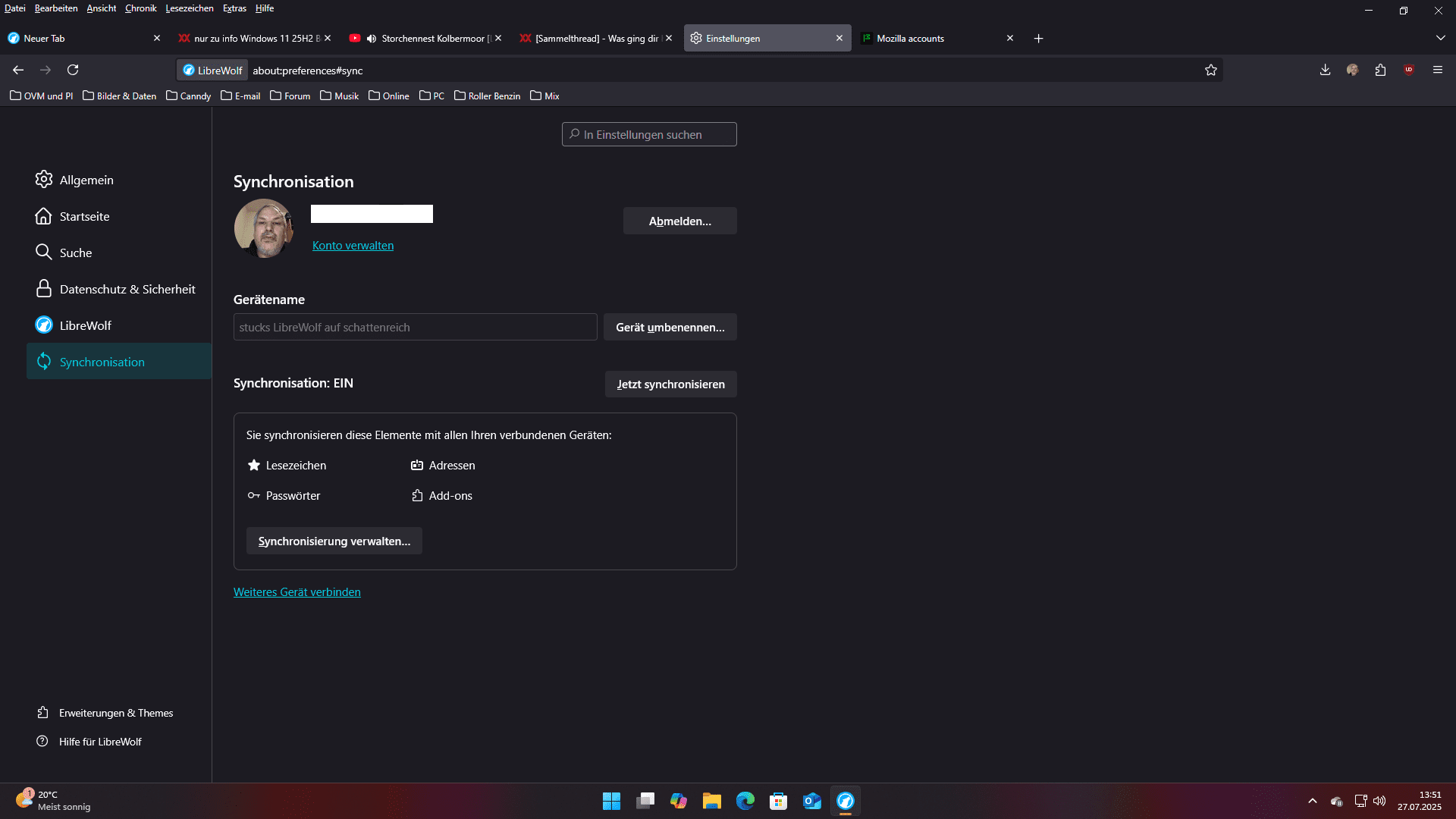
Task: Open the Musik bookmarks folder
Action: pos(339,96)
